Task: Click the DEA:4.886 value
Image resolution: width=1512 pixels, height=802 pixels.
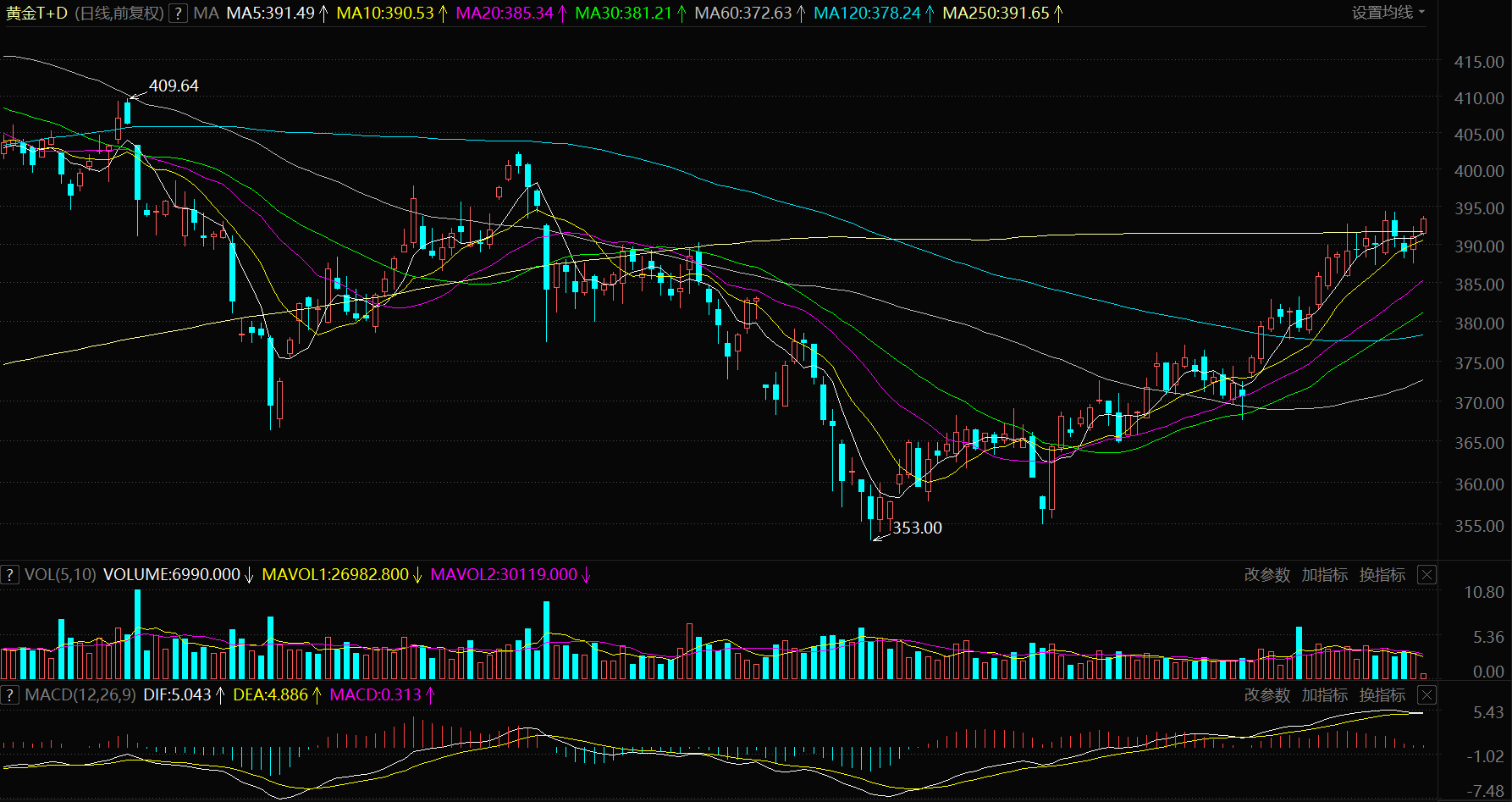Action: coord(271,695)
